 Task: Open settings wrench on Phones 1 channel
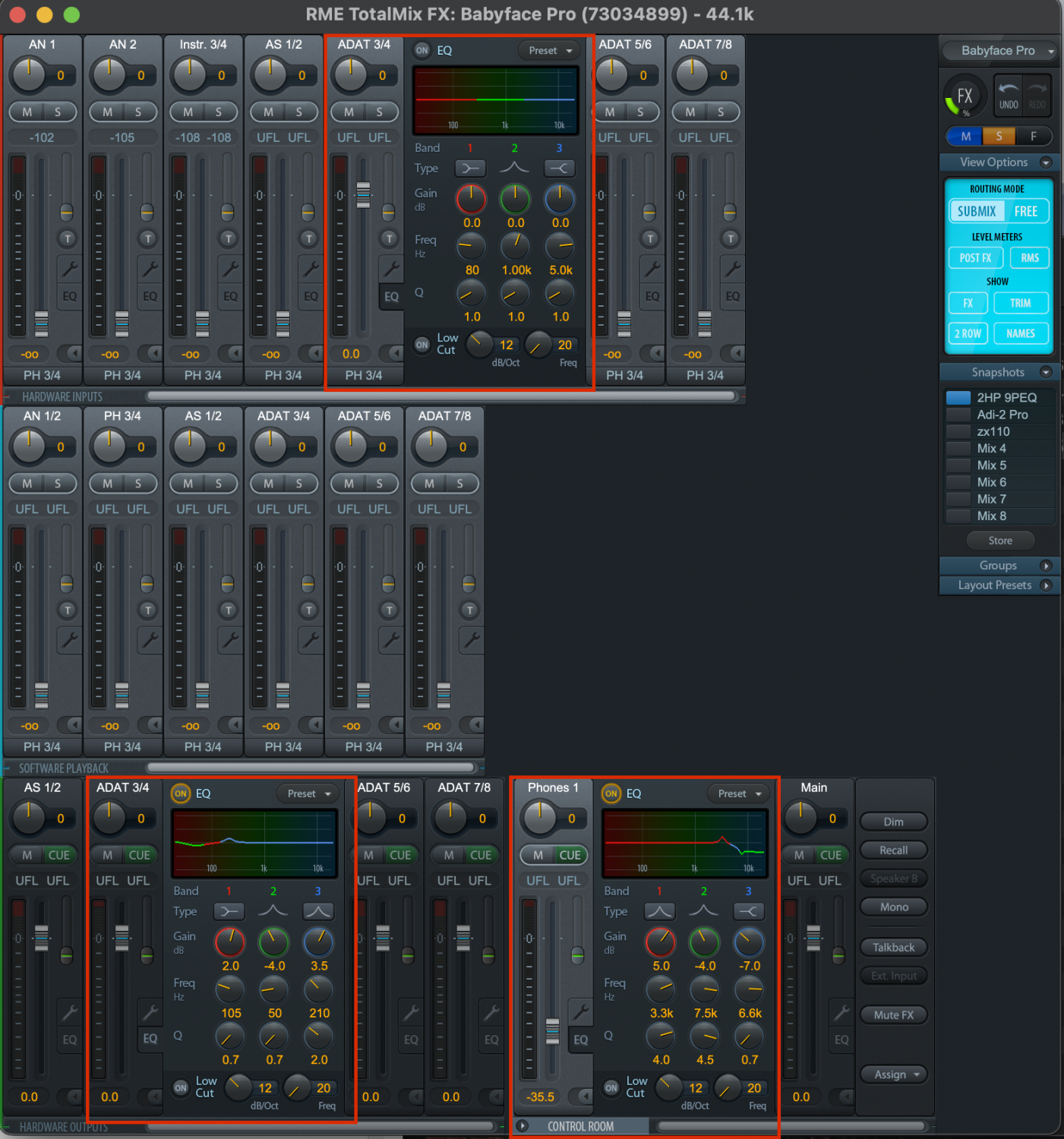[580, 1011]
